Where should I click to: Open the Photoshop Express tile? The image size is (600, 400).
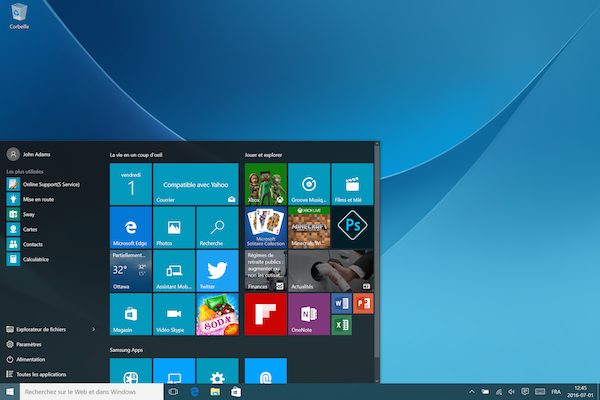[352, 227]
